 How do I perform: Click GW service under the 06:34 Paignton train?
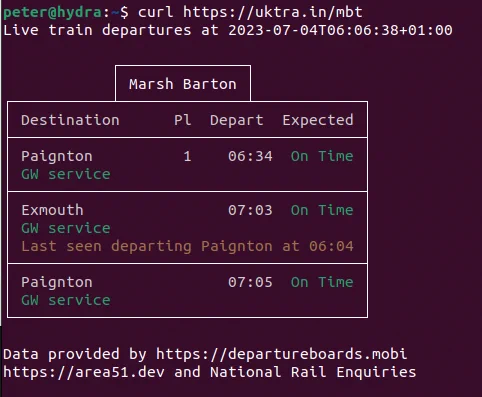coord(66,174)
